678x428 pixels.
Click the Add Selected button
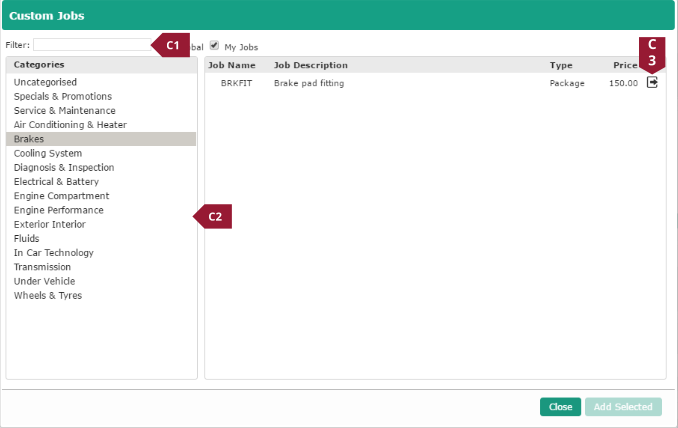pos(623,407)
